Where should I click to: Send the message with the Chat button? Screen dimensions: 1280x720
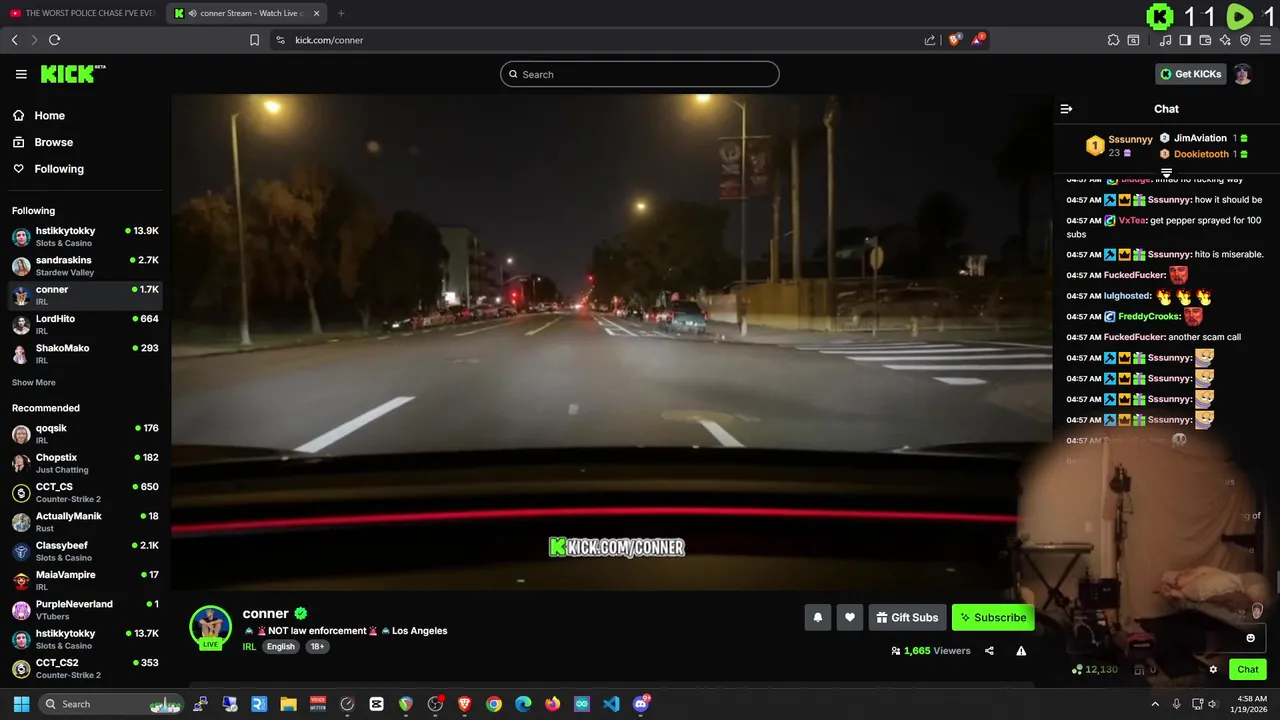(x=1247, y=670)
